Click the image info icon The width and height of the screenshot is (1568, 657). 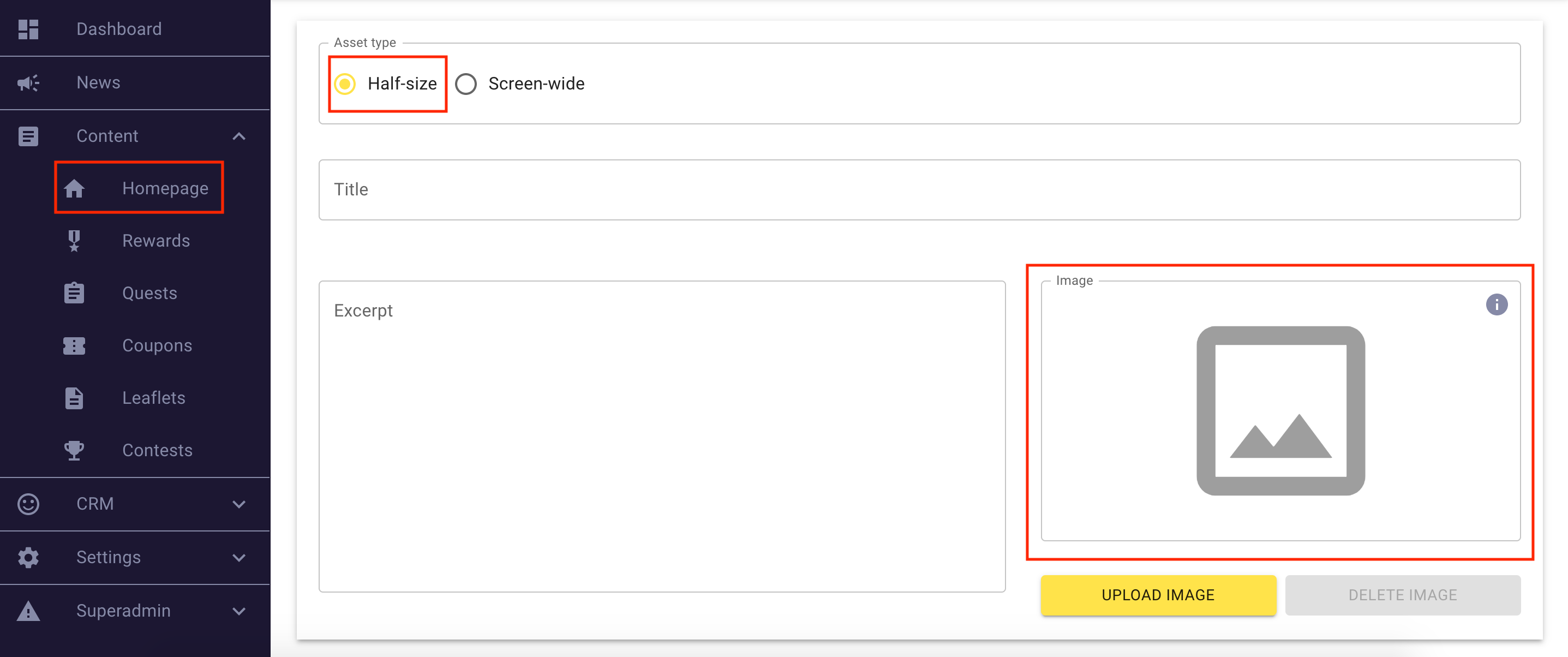[x=1496, y=304]
